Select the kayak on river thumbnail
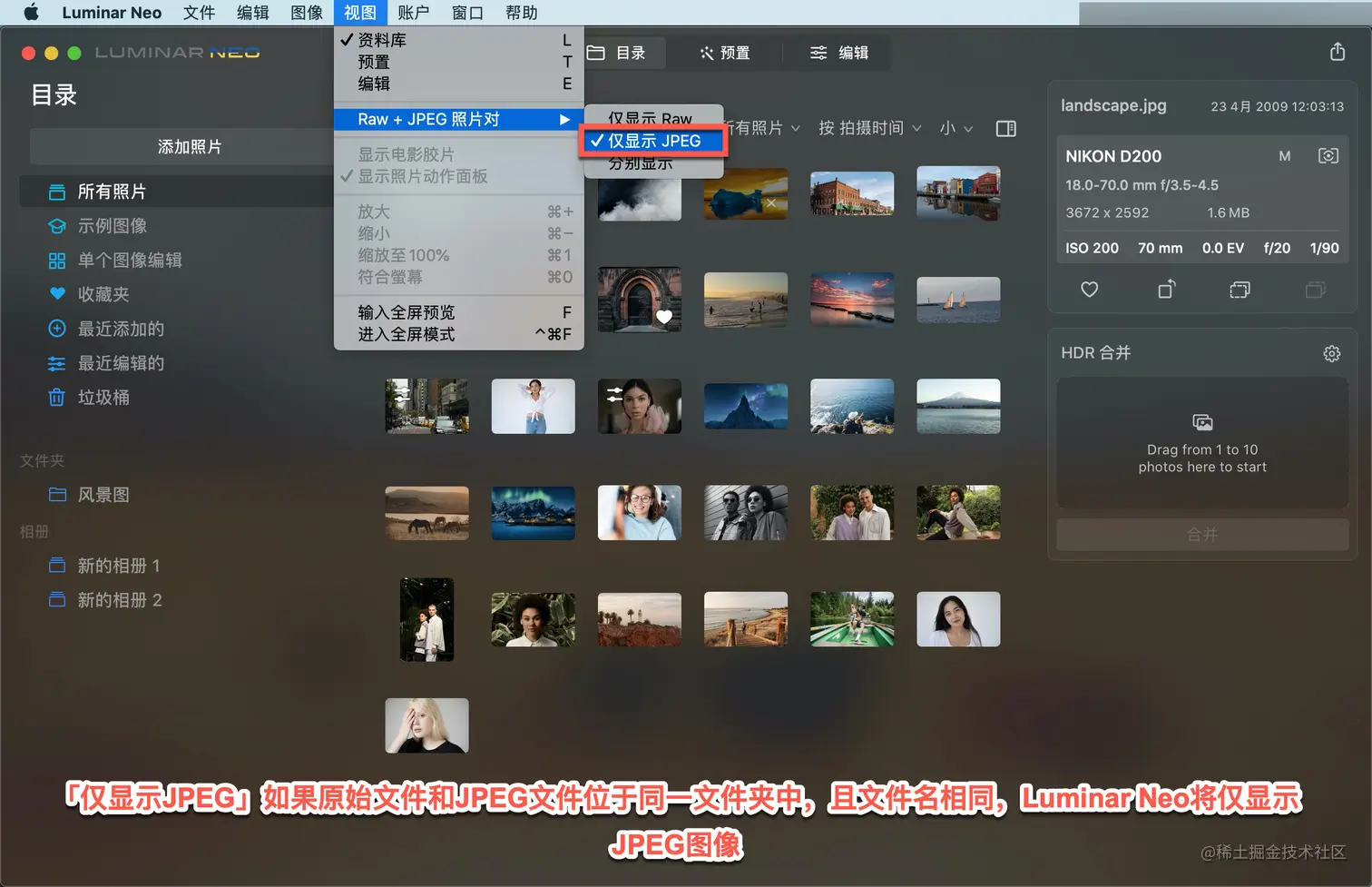Image resolution: width=1372 pixels, height=887 pixels. pos(852,619)
